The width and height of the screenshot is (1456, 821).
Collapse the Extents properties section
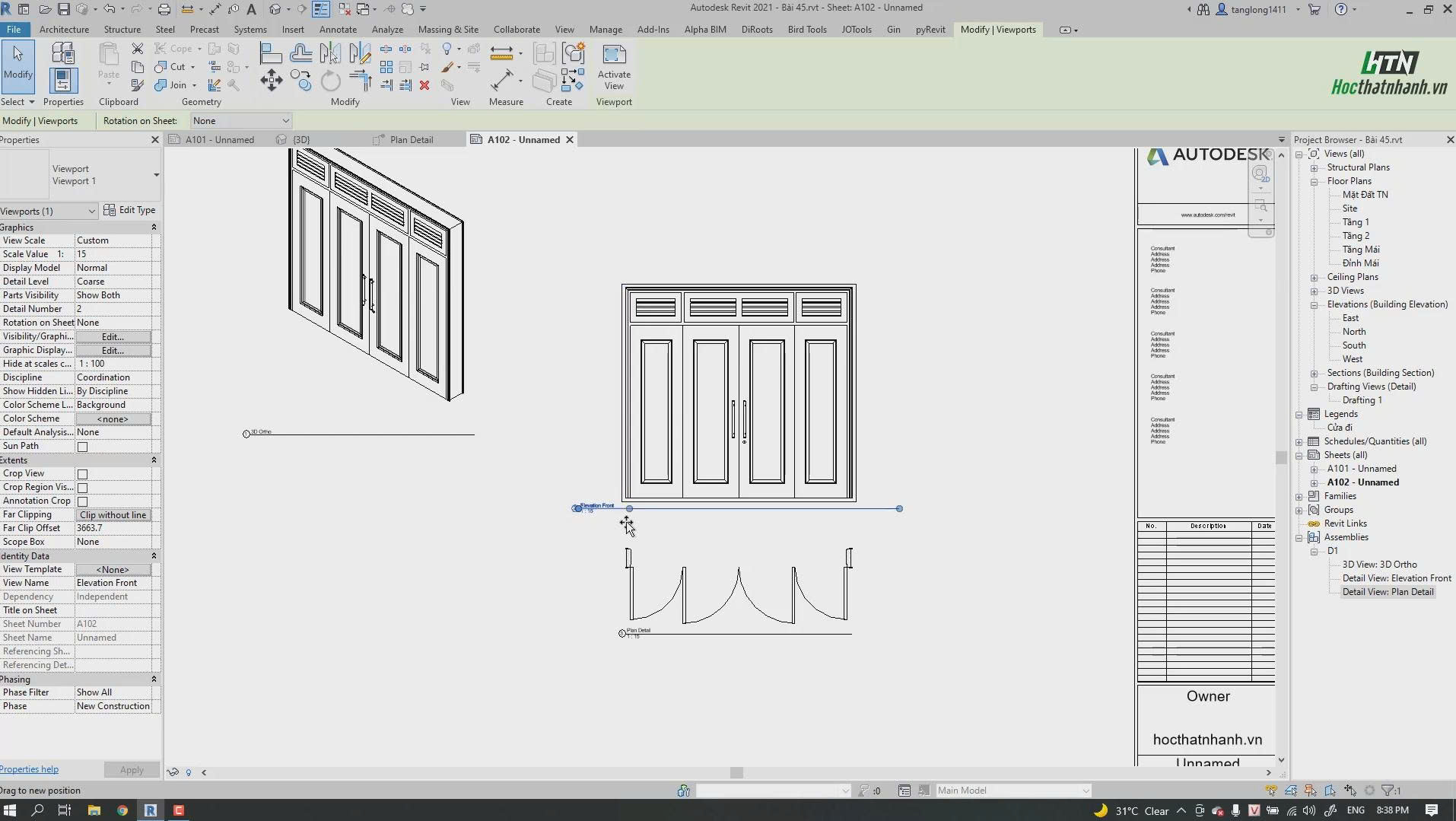tap(154, 460)
